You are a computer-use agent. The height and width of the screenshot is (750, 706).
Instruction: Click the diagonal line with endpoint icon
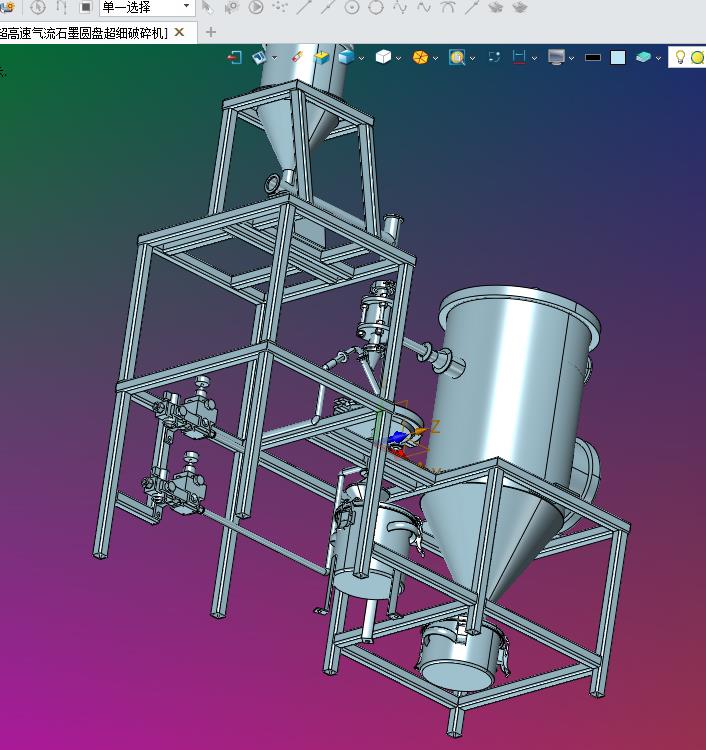[472, 7]
